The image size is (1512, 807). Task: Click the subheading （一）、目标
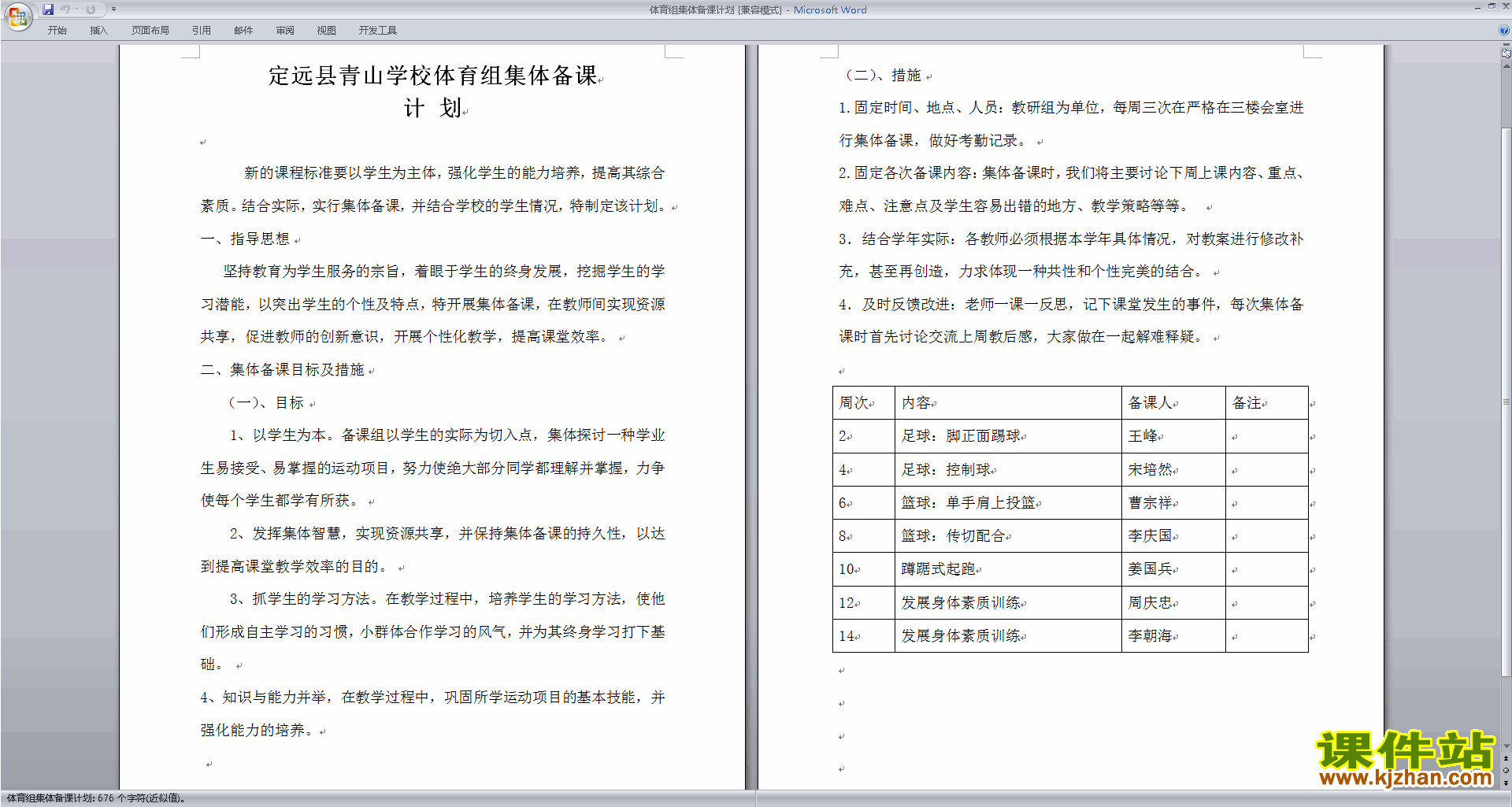(x=265, y=402)
